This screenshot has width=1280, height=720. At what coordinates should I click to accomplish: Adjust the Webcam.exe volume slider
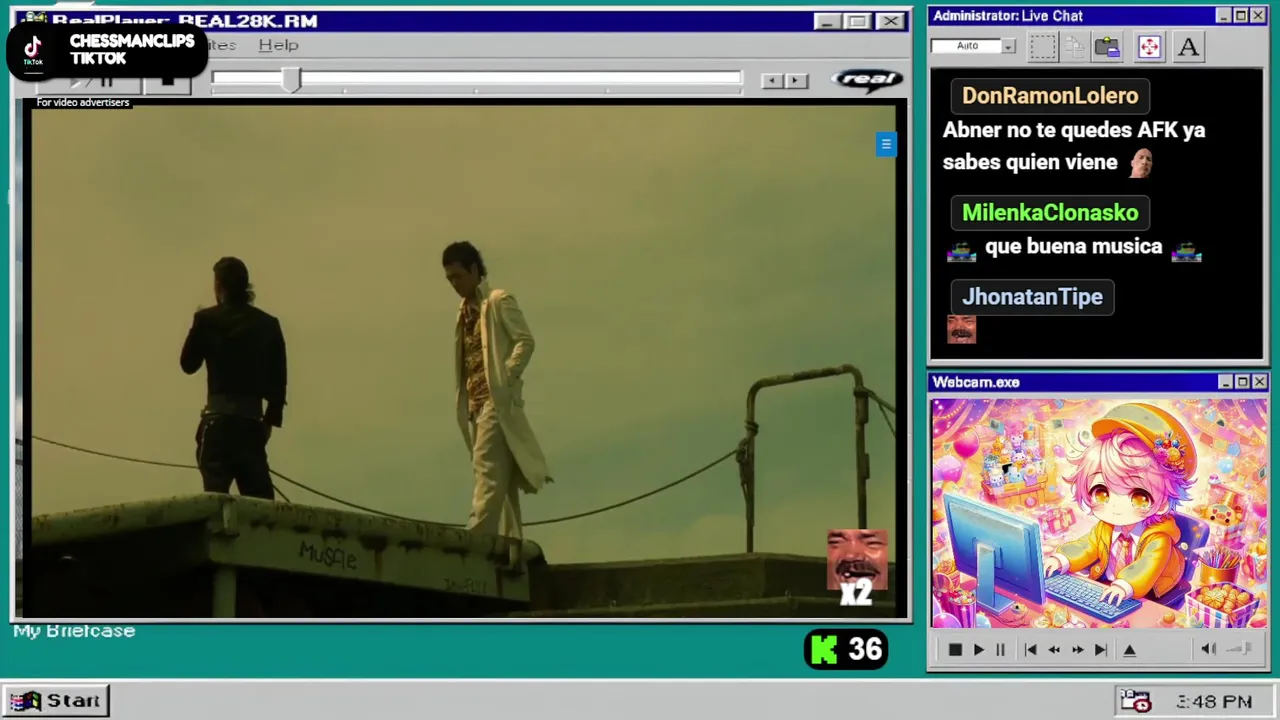coord(1239,649)
